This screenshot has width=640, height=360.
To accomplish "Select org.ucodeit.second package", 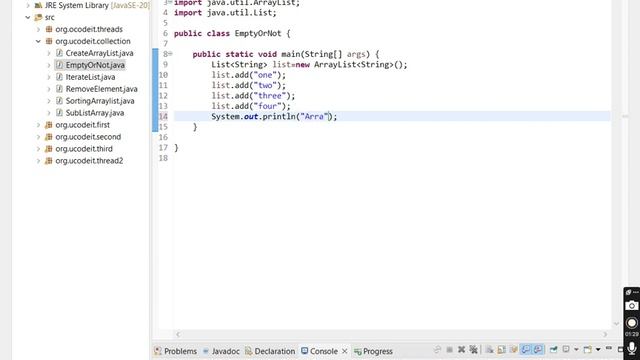I will tap(88, 137).
